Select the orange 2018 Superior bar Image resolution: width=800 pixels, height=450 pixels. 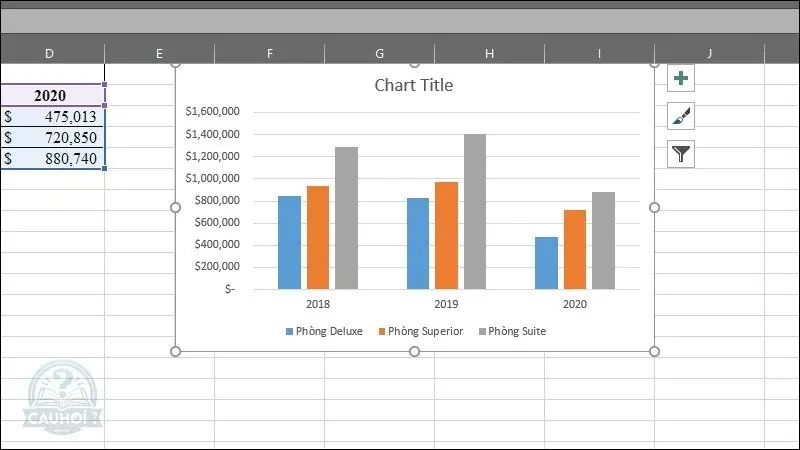(x=318, y=238)
